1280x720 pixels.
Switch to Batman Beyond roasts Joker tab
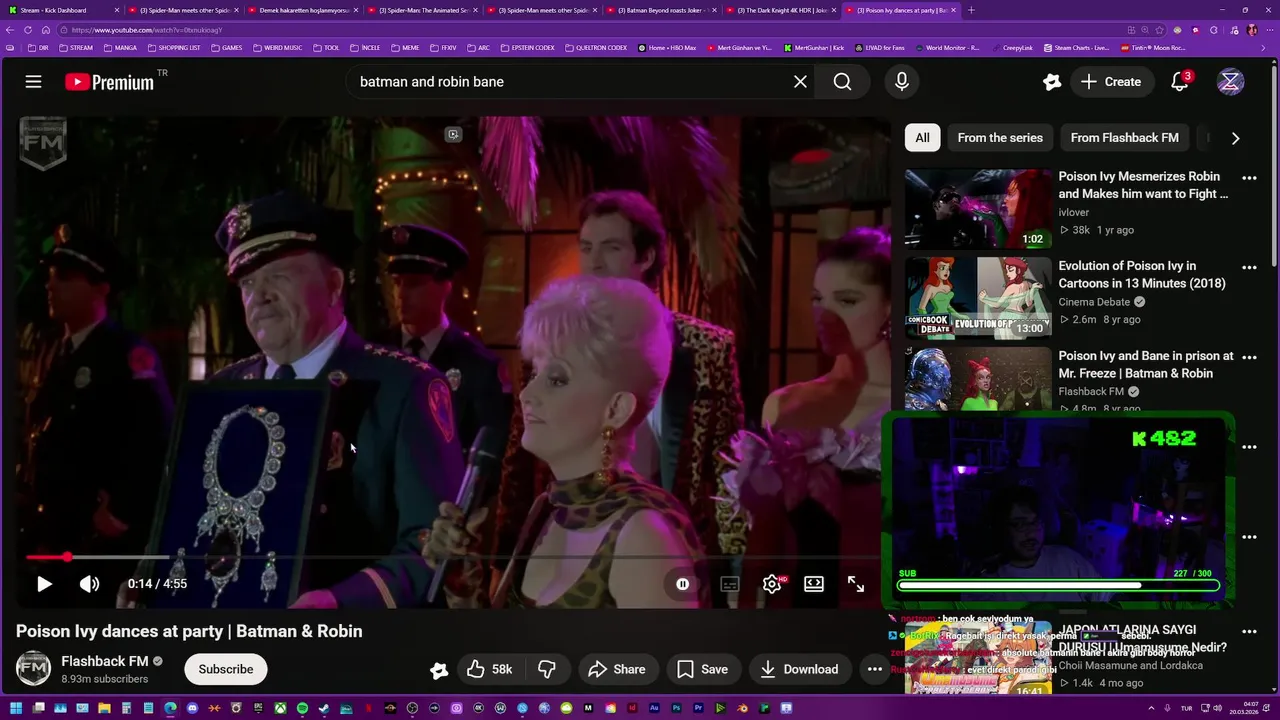662,10
